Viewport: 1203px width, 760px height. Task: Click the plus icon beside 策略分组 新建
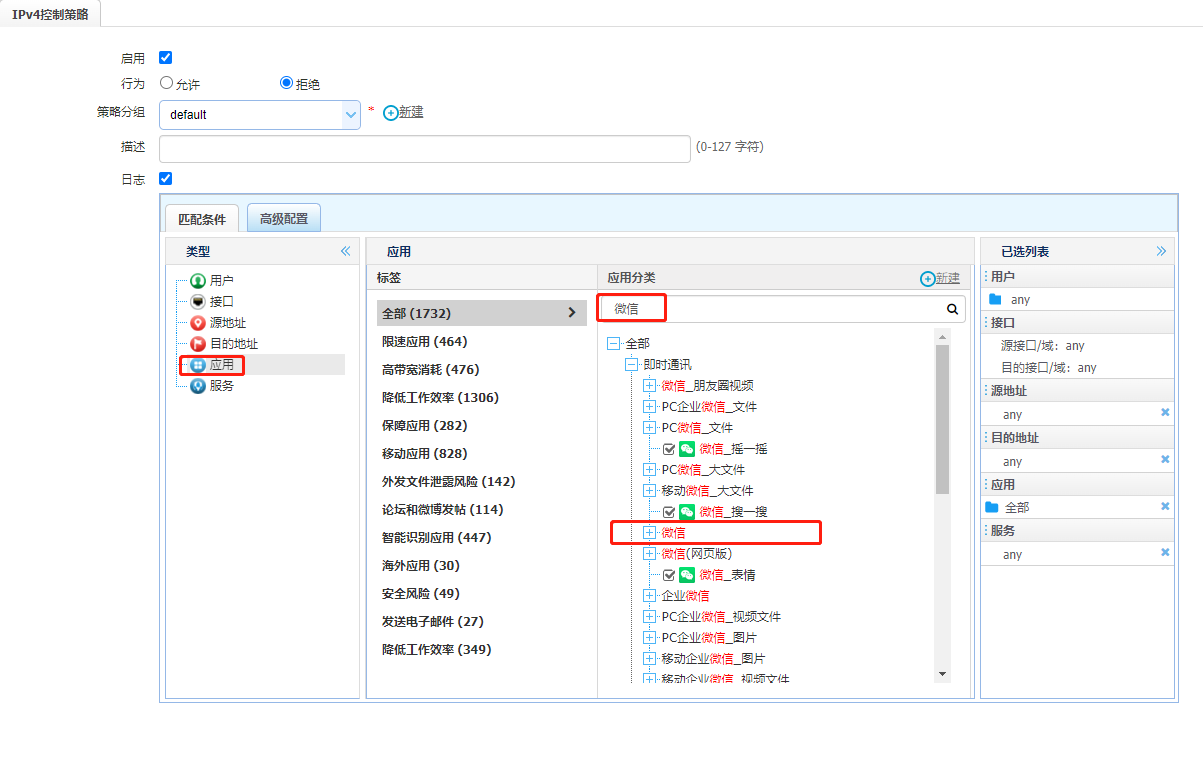(x=391, y=113)
